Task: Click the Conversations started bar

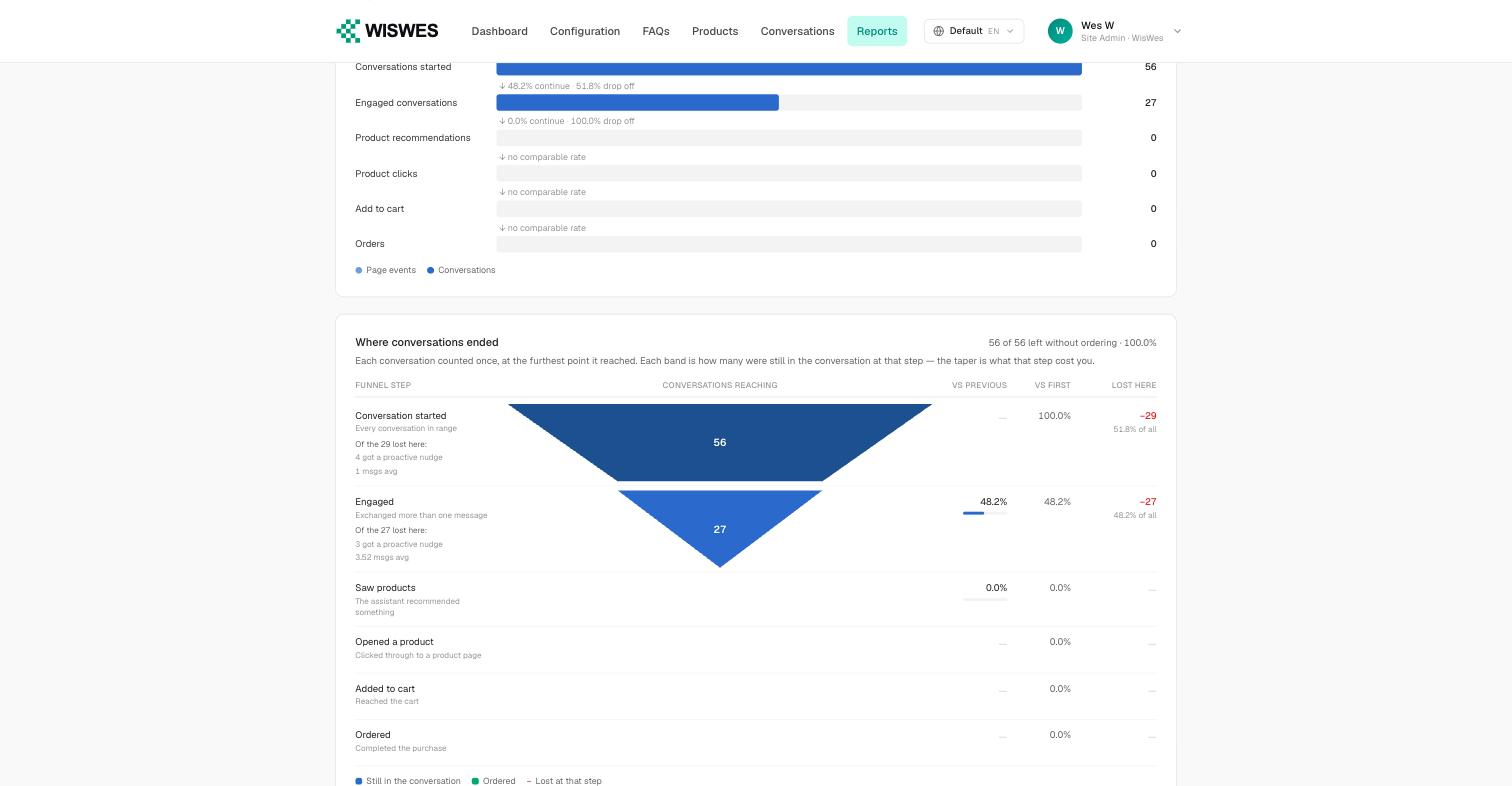Action: pyautogui.click(x=789, y=68)
